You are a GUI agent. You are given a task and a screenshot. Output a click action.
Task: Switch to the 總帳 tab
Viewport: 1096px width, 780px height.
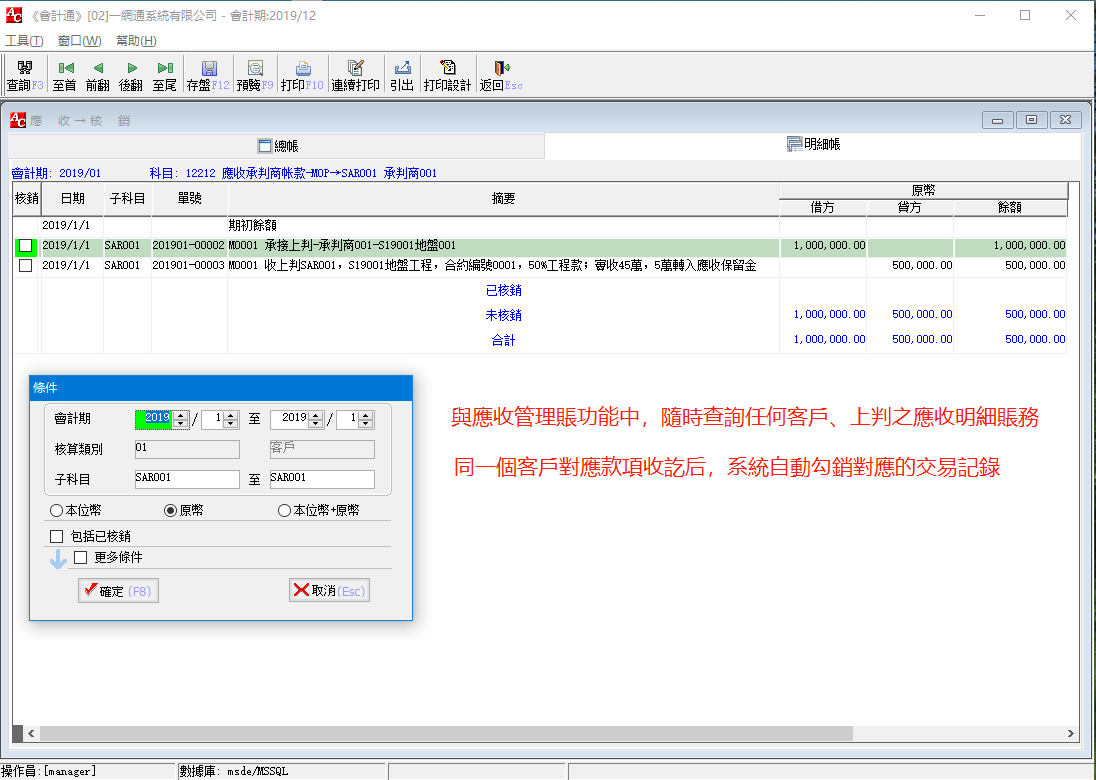tap(276, 145)
